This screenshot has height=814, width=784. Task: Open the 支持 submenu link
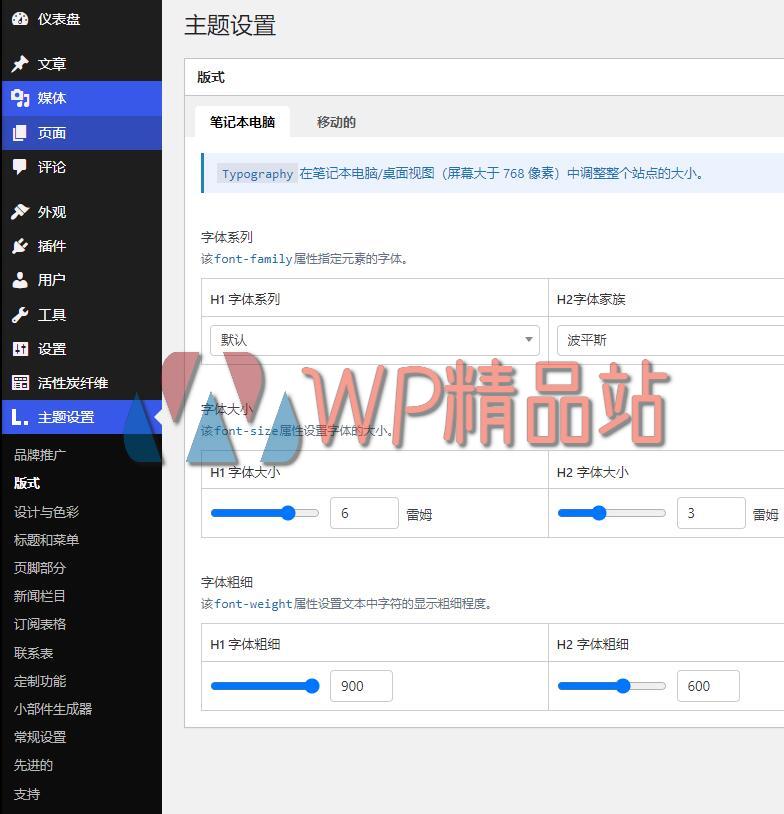(x=26, y=794)
